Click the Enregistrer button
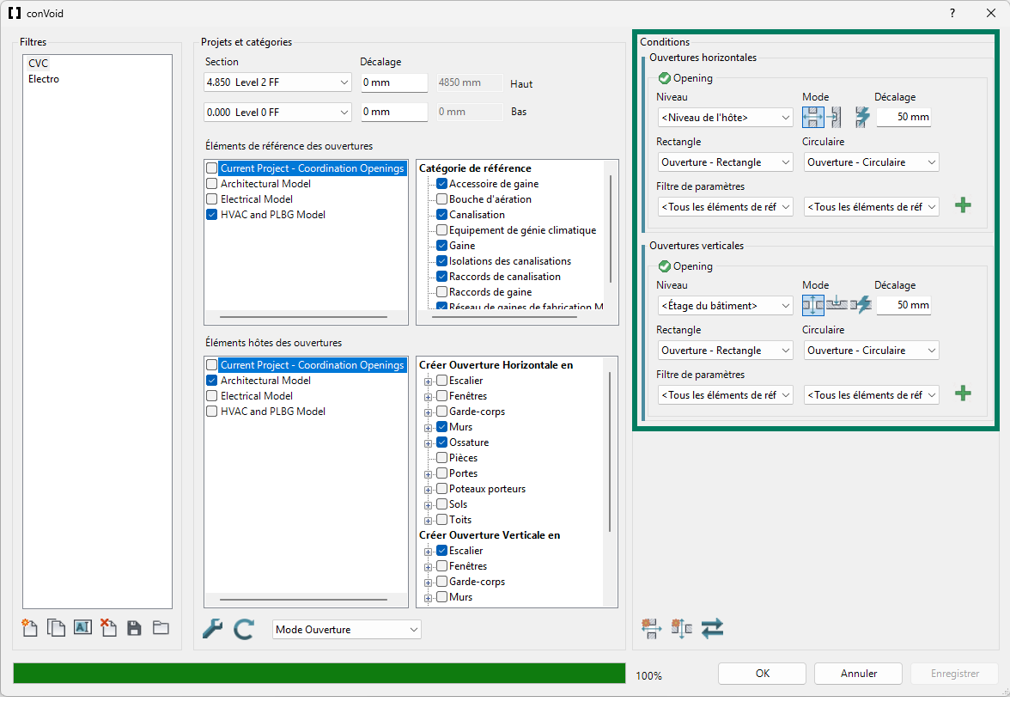The width and height of the screenshot is (1010, 720). click(x=955, y=673)
